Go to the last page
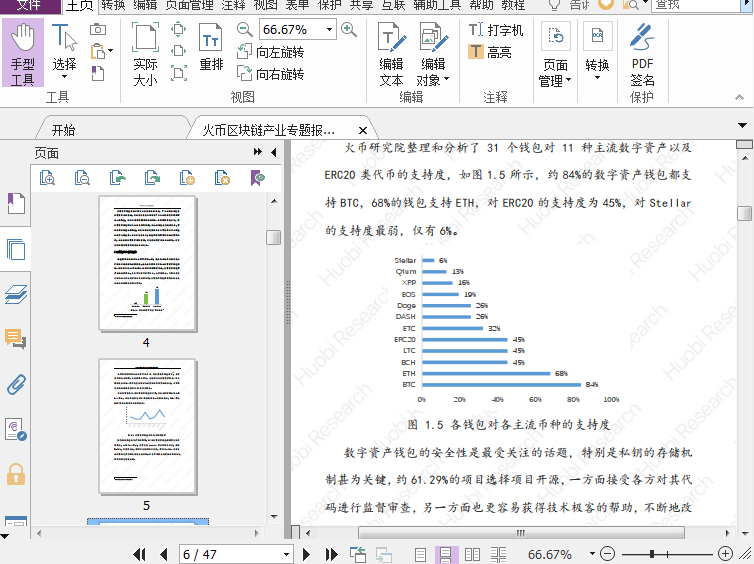 point(332,554)
